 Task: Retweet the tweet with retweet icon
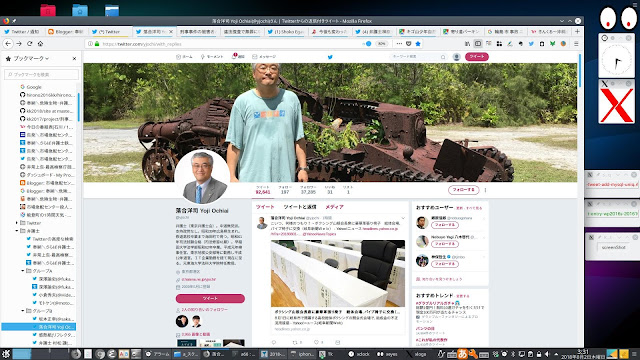pos(296,342)
